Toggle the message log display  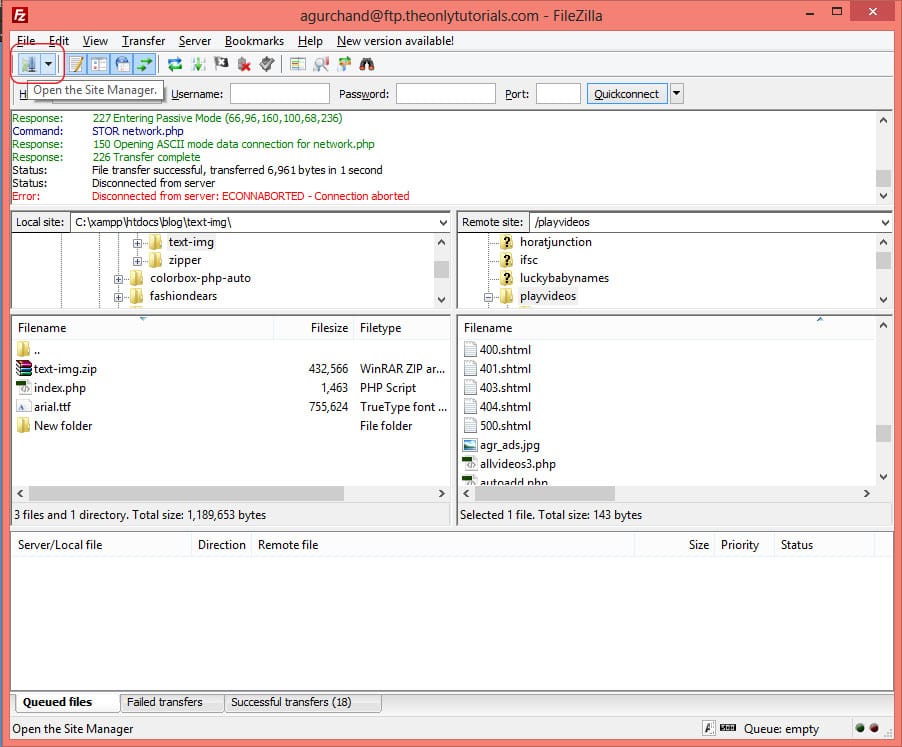[76, 64]
